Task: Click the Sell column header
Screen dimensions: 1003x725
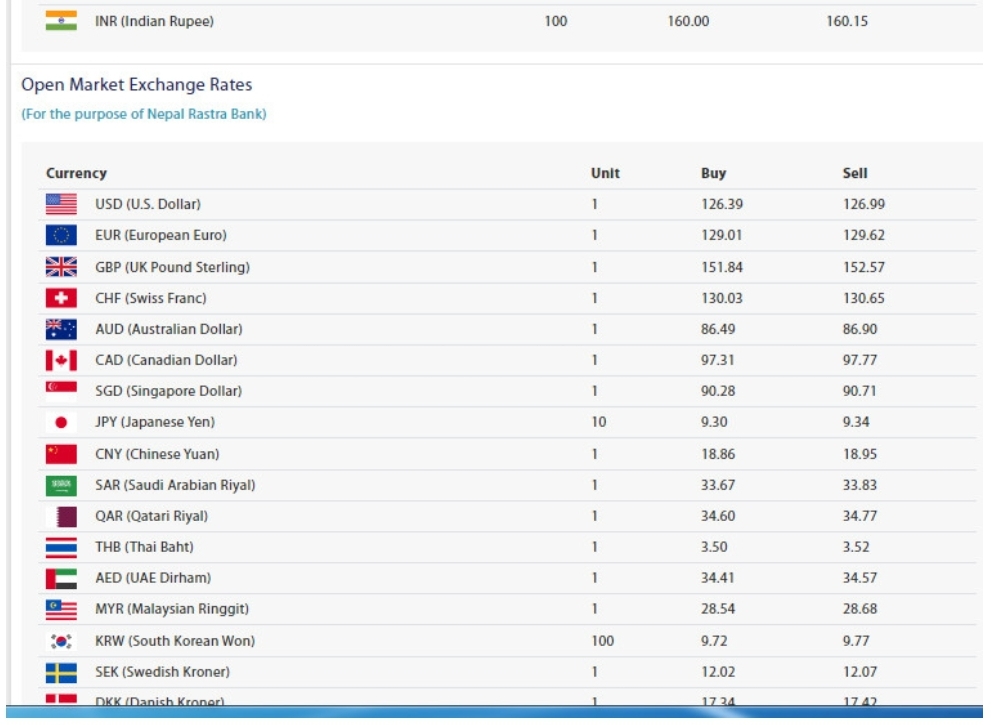Action: click(x=855, y=173)
